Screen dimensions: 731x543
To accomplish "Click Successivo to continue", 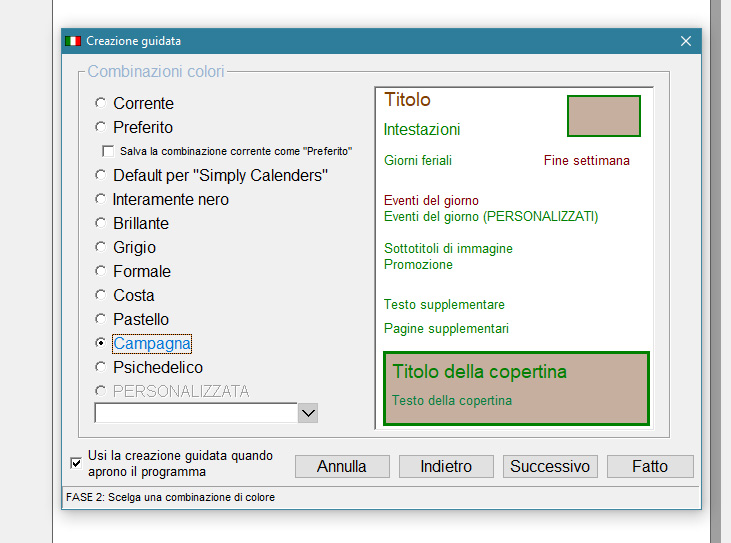I will 551,466.
